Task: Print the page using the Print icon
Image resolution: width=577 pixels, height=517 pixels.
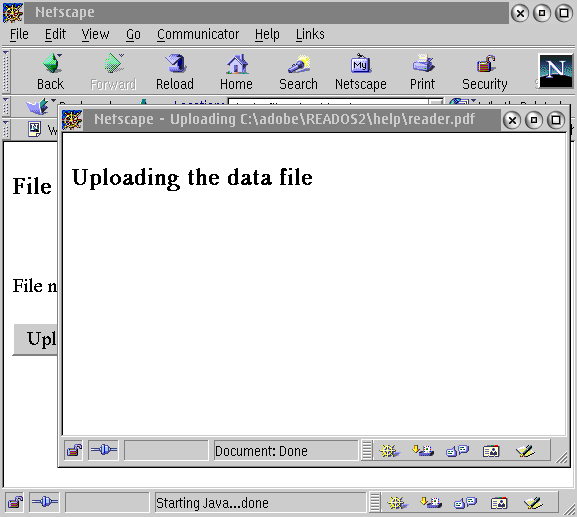Action: (423, 72)
